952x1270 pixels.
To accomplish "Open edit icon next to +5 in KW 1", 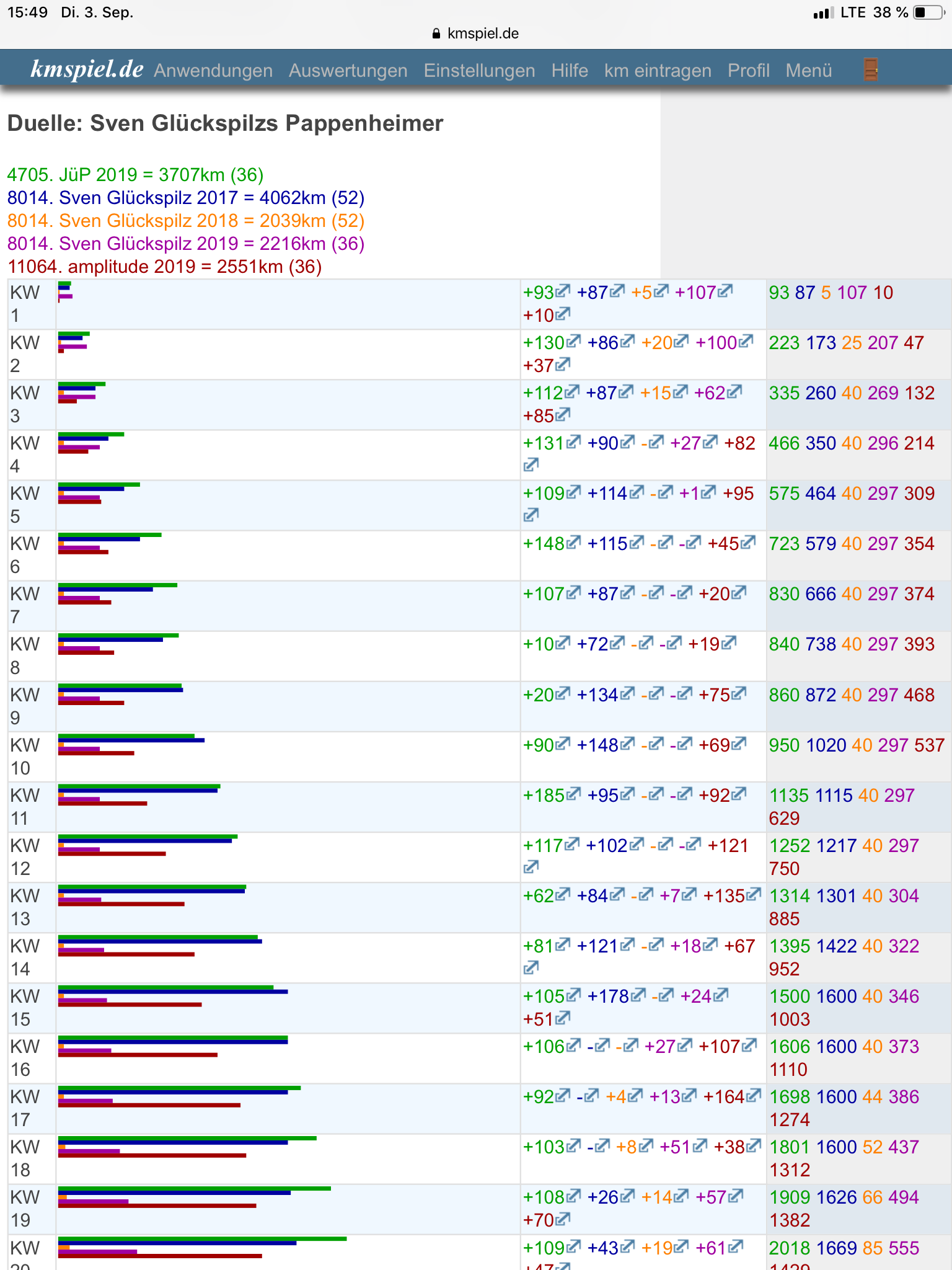I will pos(661,291).
